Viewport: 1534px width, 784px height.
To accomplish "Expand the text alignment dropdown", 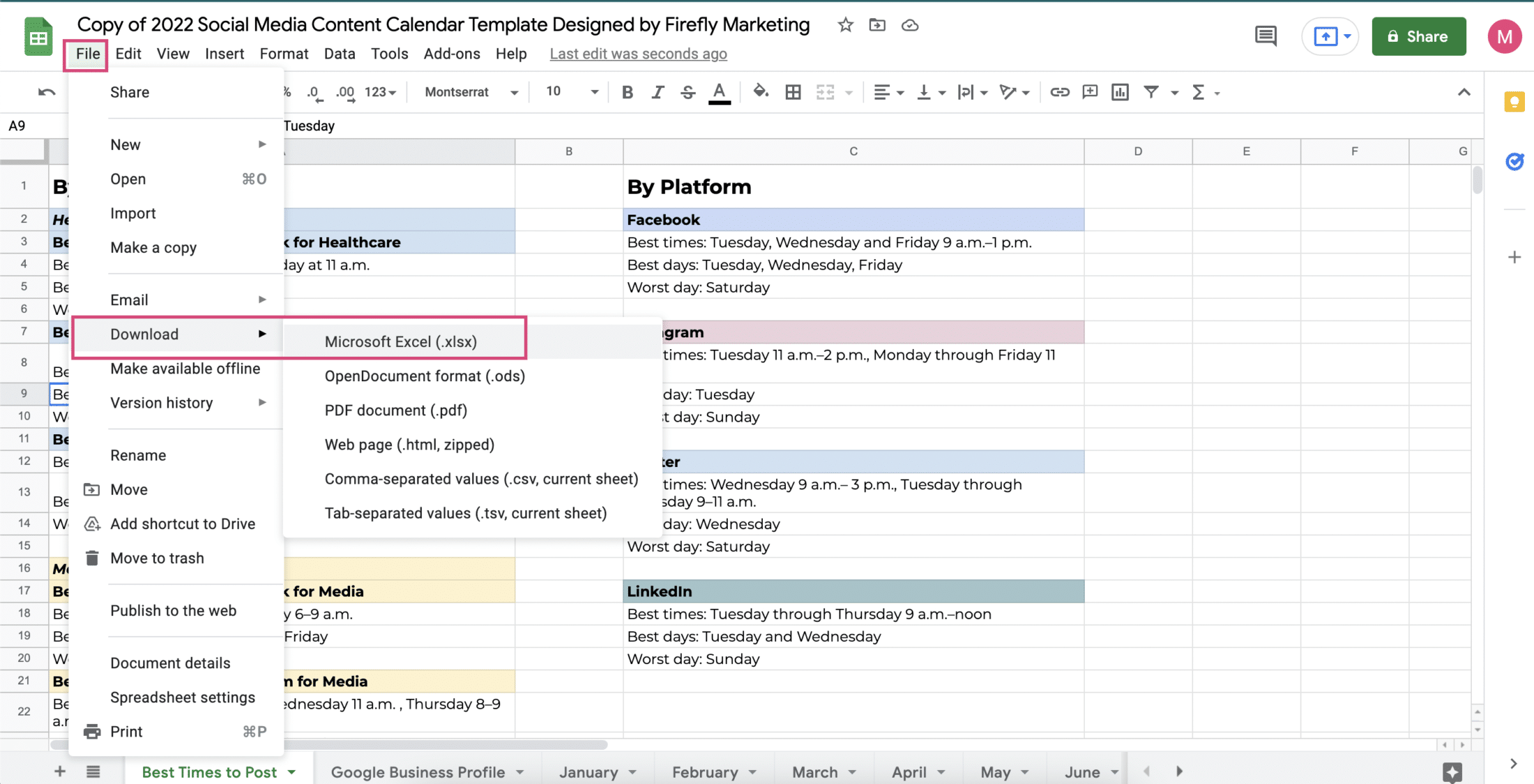I will pyautogui.click(x=897, y=92).
